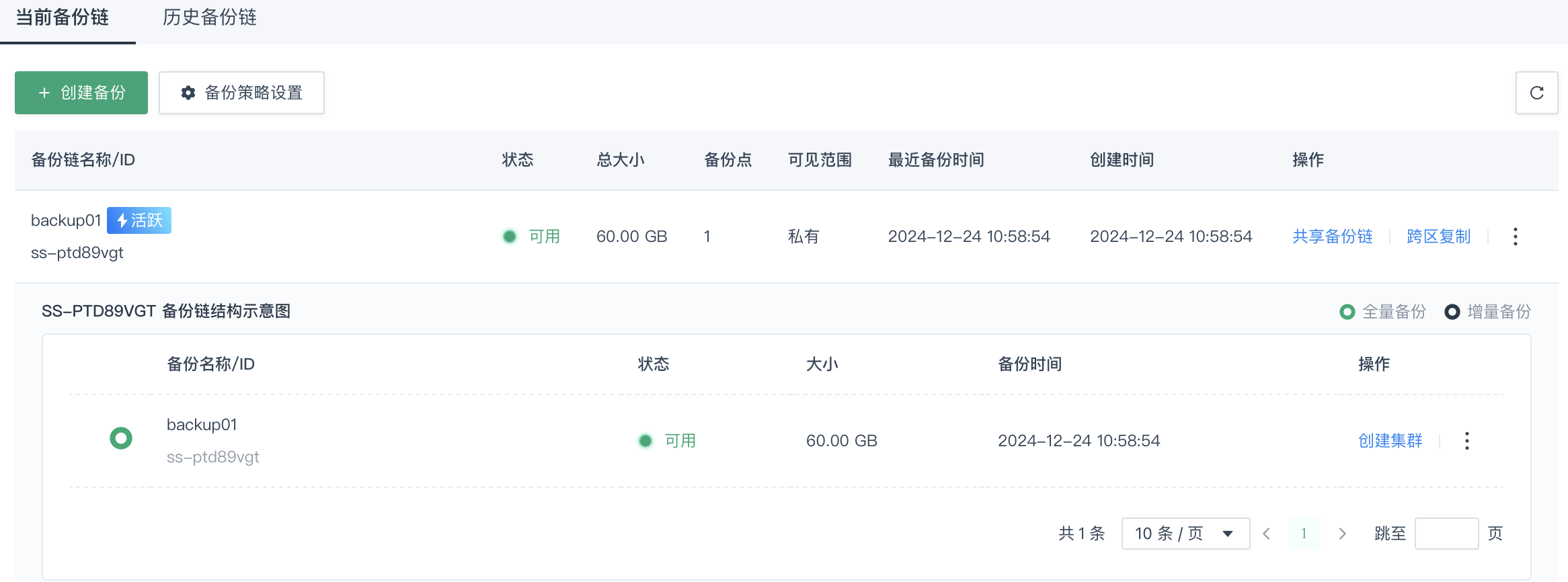This screenshot has width=1568, height=582.
Task: Open the 10 条 / 页 page size dropdown
Action: pos(1185,534)
